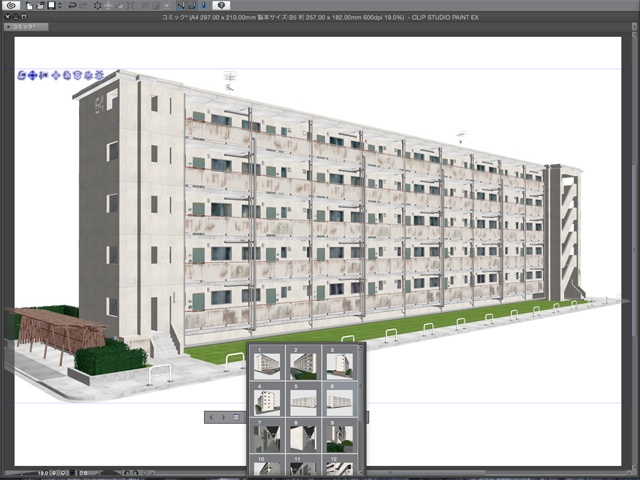This screenshot has width=640, height=480.
Task: Click the 19.0 zoom percentage field
Action: coord(43,473)
